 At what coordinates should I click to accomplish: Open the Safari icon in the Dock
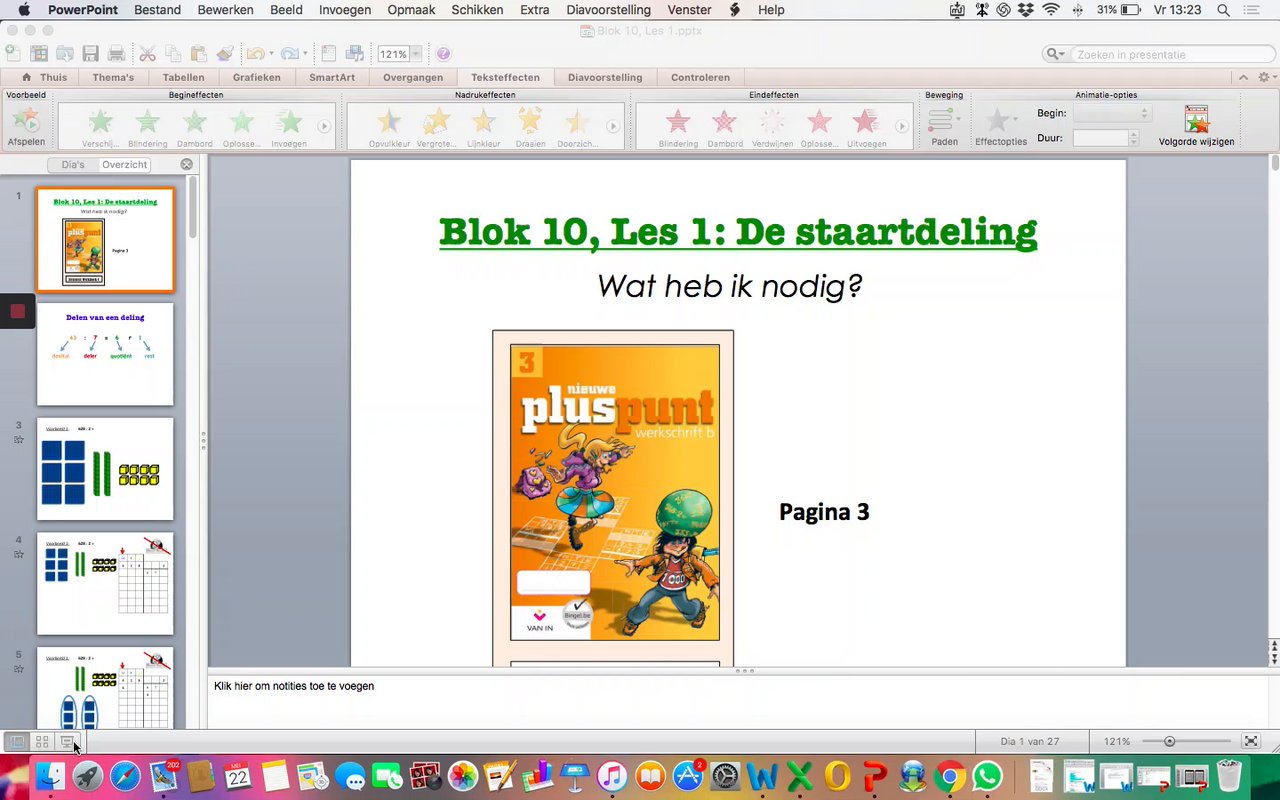125,776
